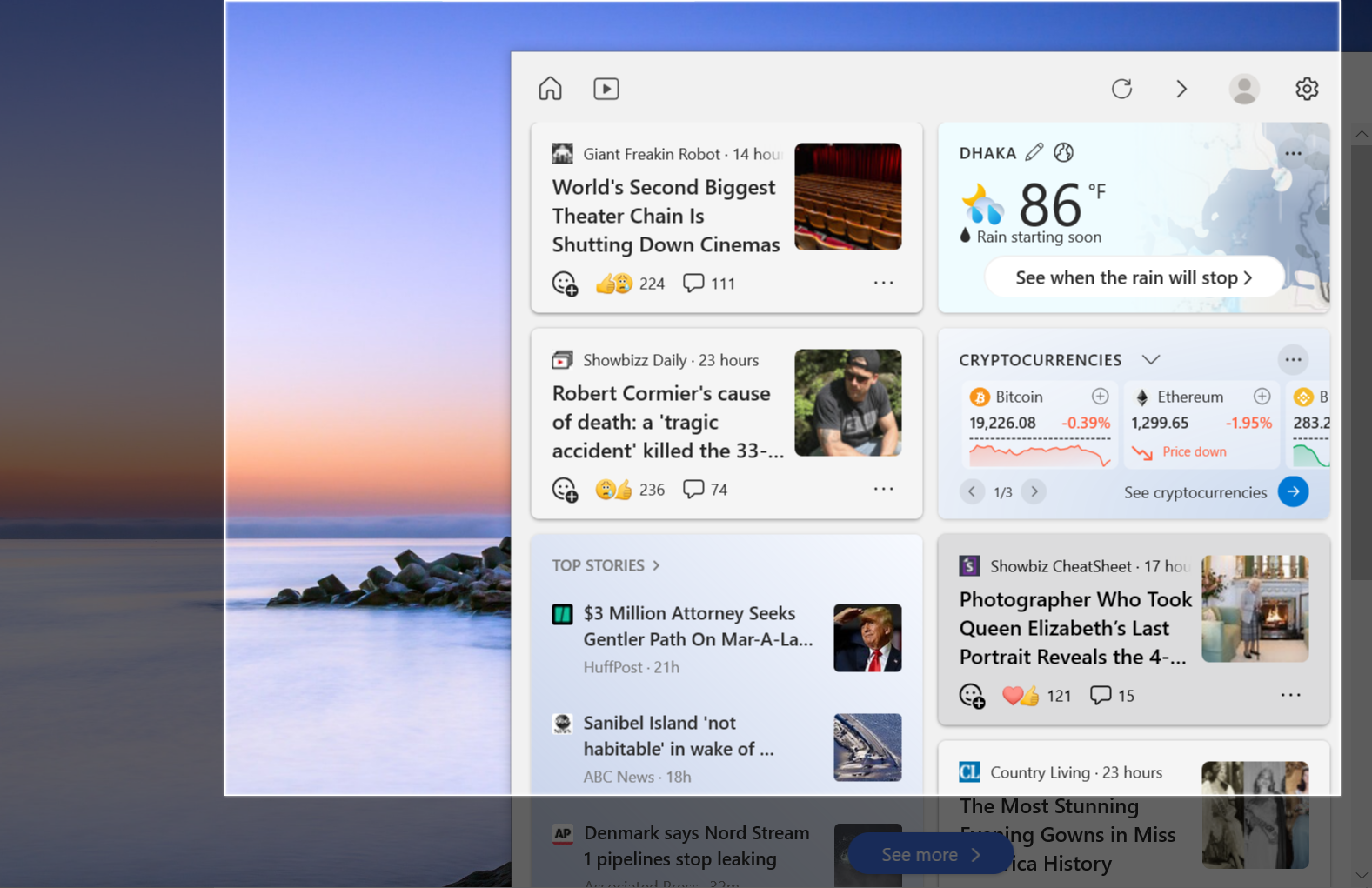Screen dimensions: 1372x888
Task: Select the Ethereum price card
Action: [1201, 425]
